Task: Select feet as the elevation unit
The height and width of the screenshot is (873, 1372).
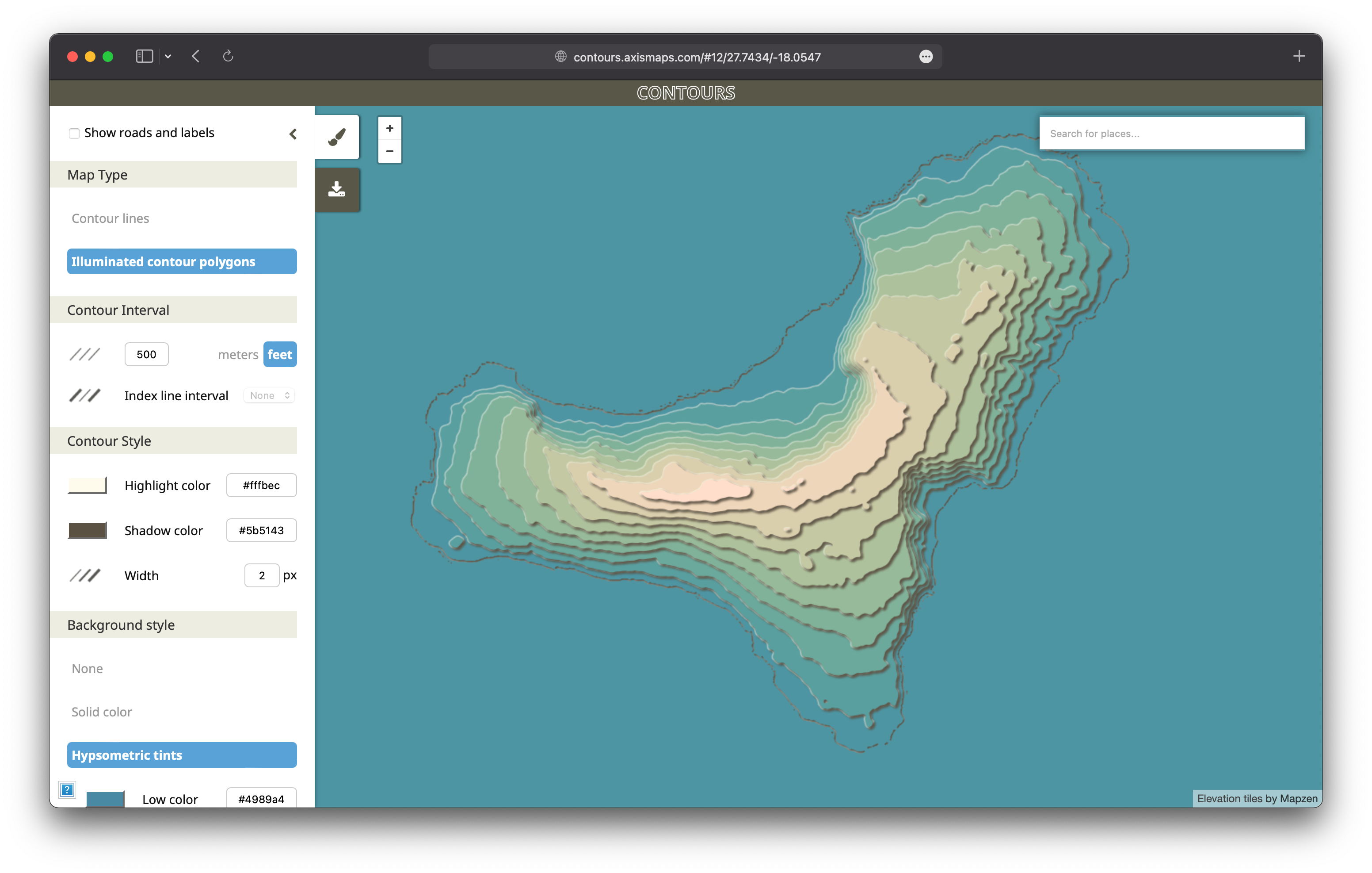Action: [x=280, y=354]
